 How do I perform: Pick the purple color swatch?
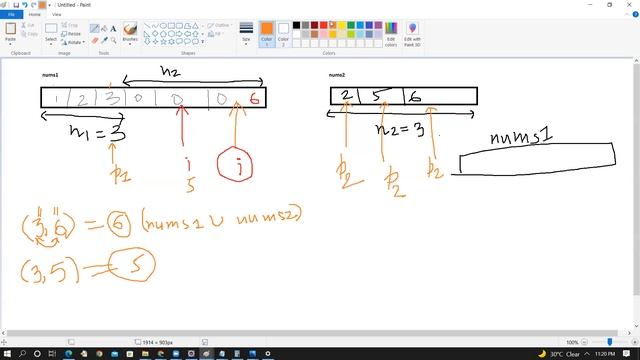[378, 25]
